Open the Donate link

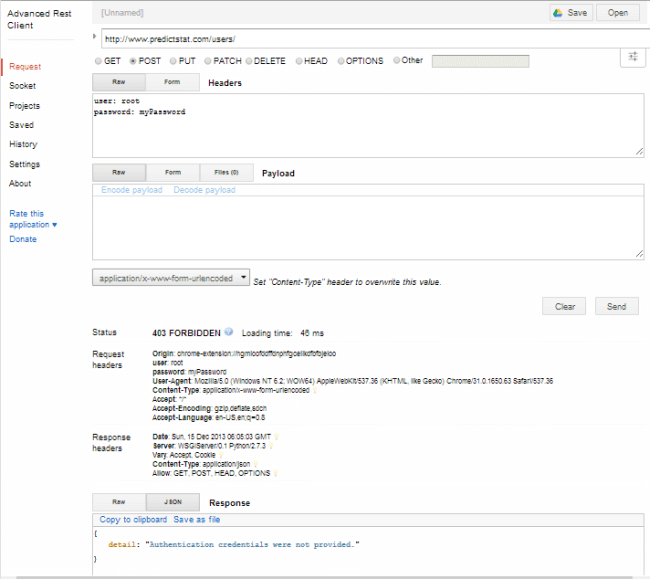[23, 239]
